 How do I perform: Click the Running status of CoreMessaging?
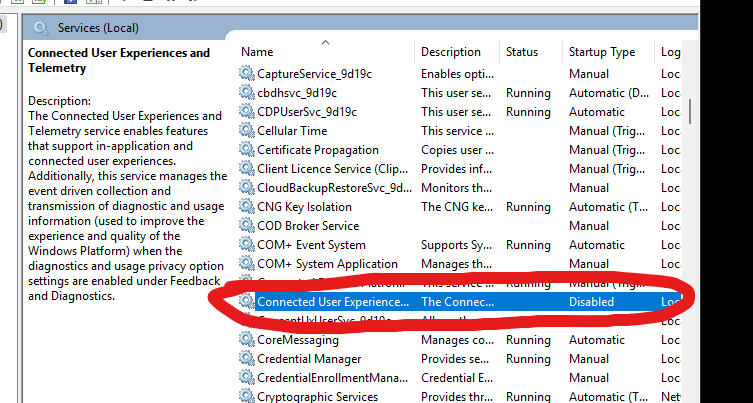click(528, 340)
